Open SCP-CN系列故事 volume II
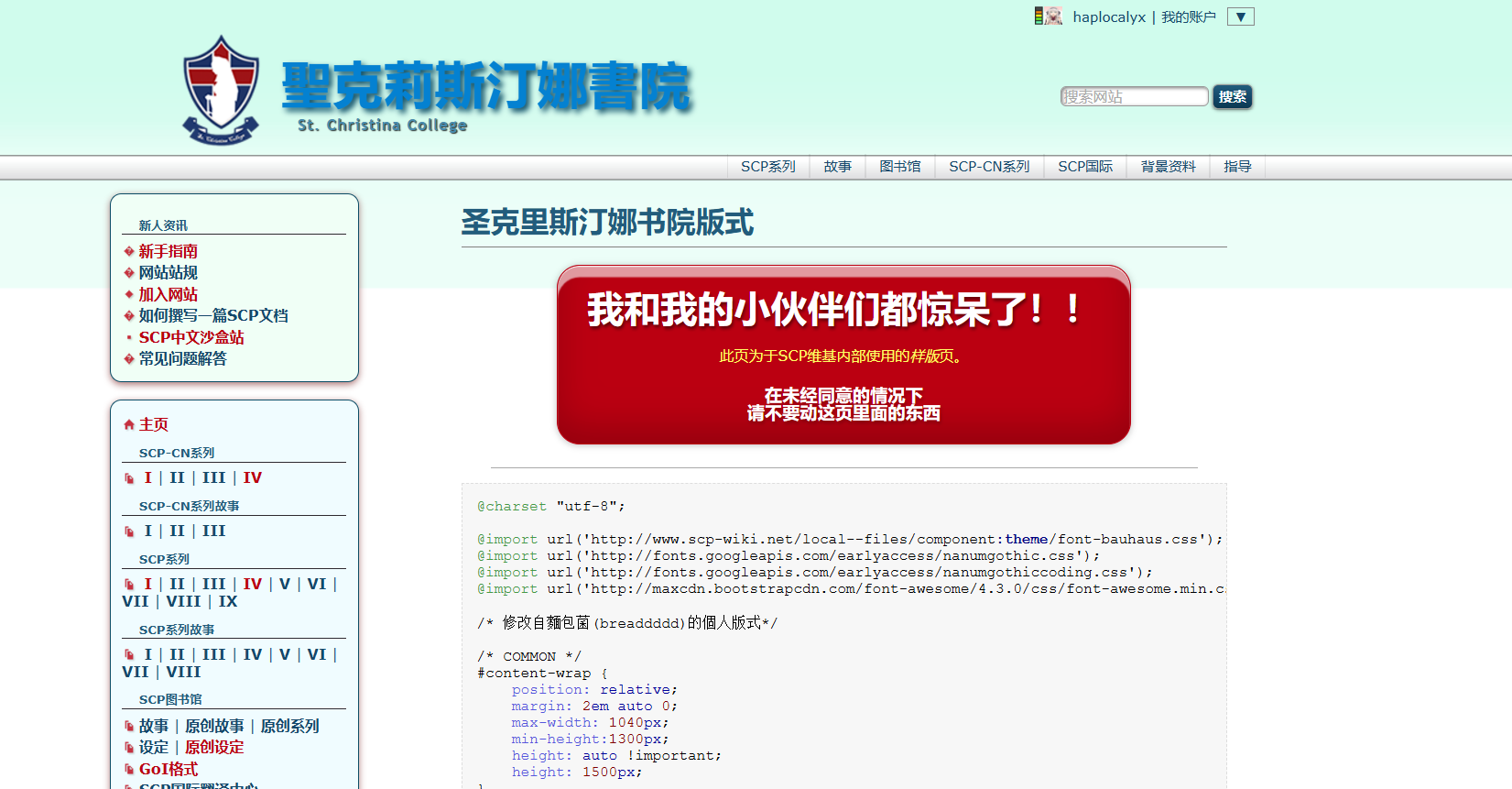This screenshot has width=1512, height=789. (177, 531)
